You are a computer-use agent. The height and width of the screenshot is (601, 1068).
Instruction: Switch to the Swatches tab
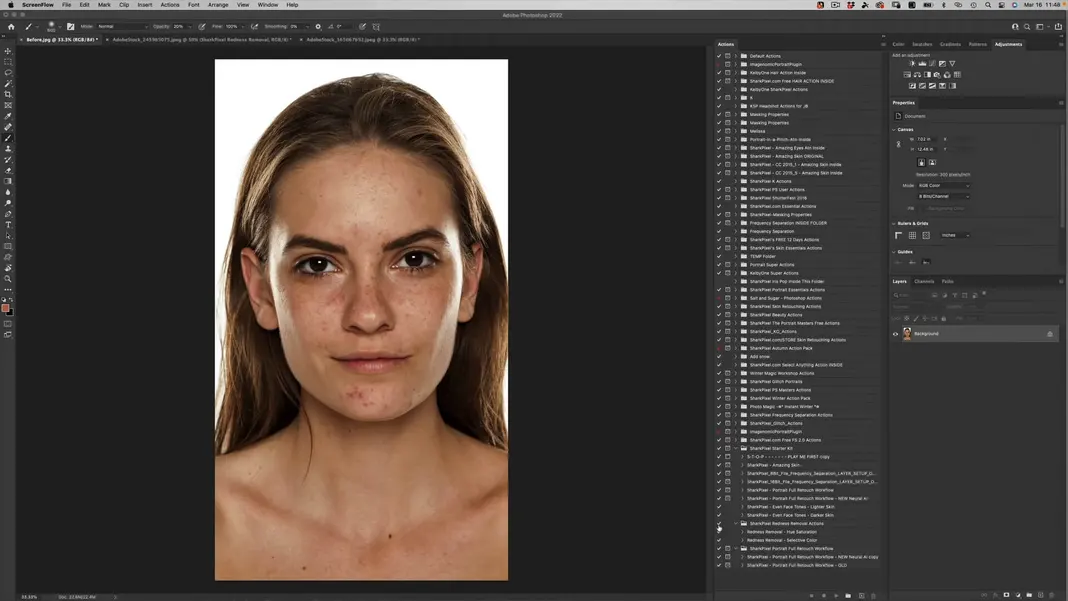pyautogui.click(x=922, y=44)
